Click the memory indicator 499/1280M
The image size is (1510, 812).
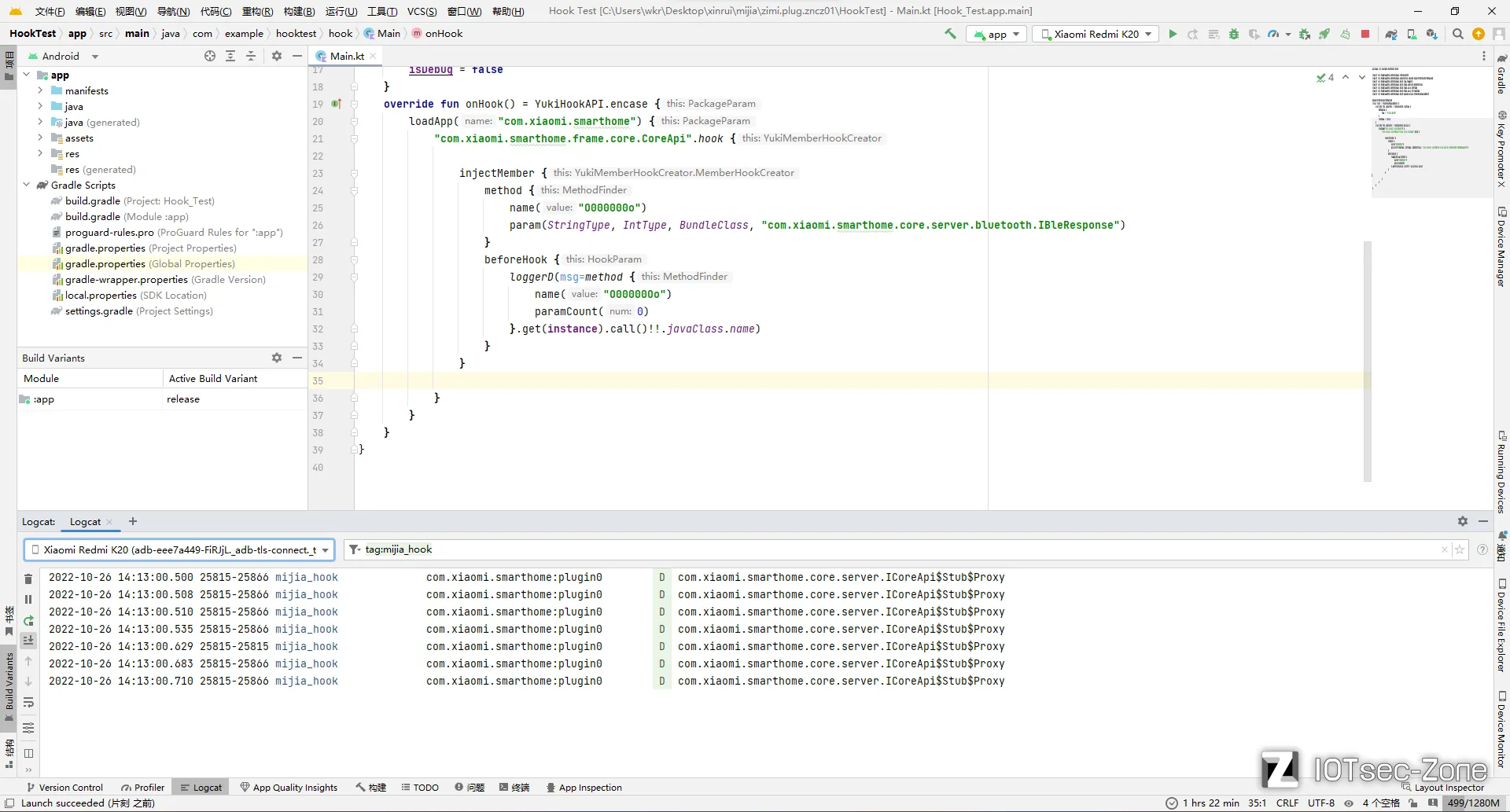[x=1474, y=803]
